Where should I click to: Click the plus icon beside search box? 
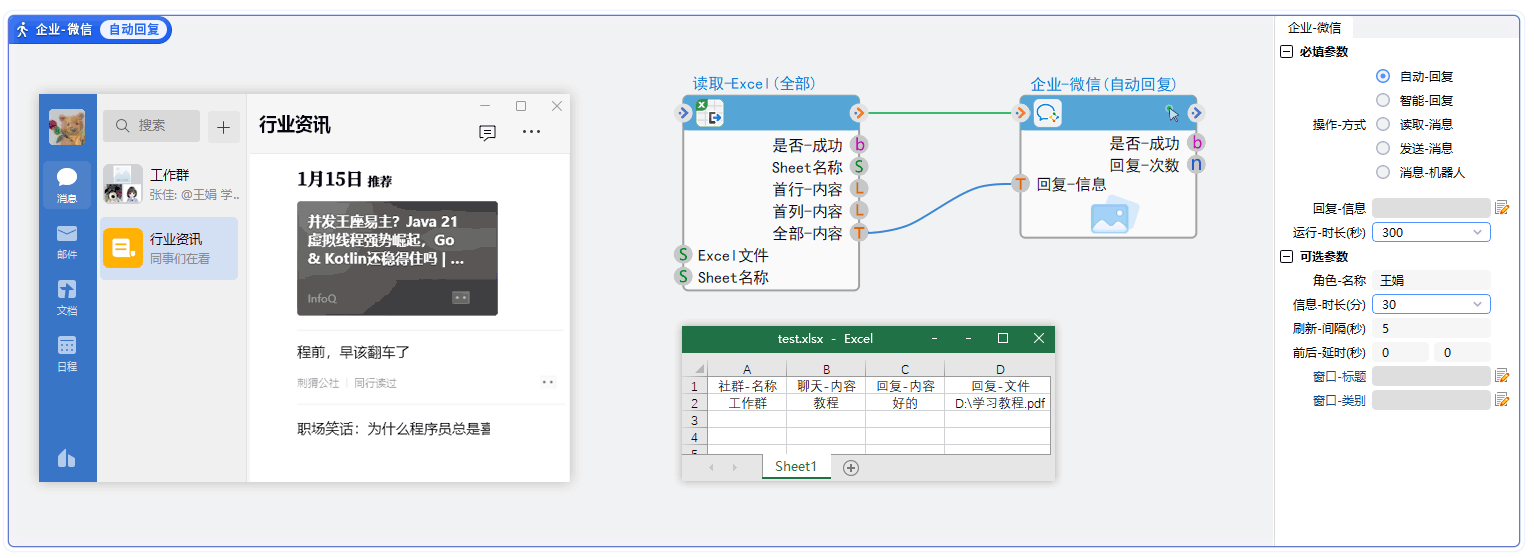click(223, 126)
